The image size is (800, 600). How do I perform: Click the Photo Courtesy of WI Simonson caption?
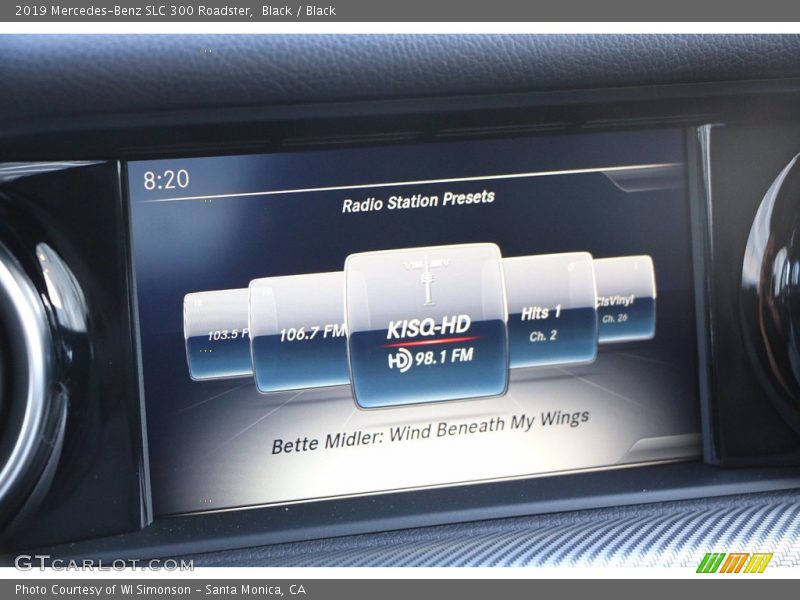click(x=160, y=590)
